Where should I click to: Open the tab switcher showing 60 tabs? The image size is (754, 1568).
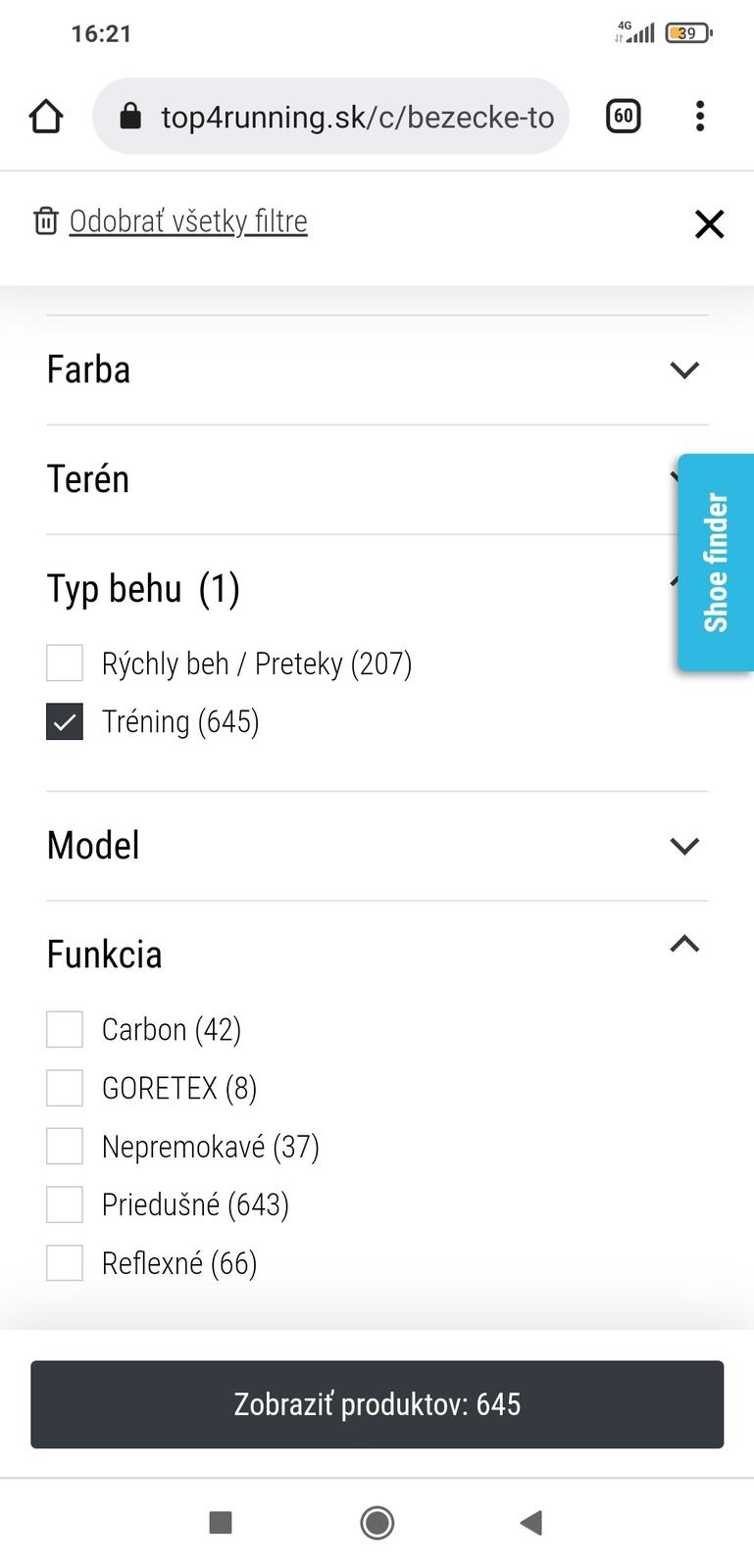point(624,117)
